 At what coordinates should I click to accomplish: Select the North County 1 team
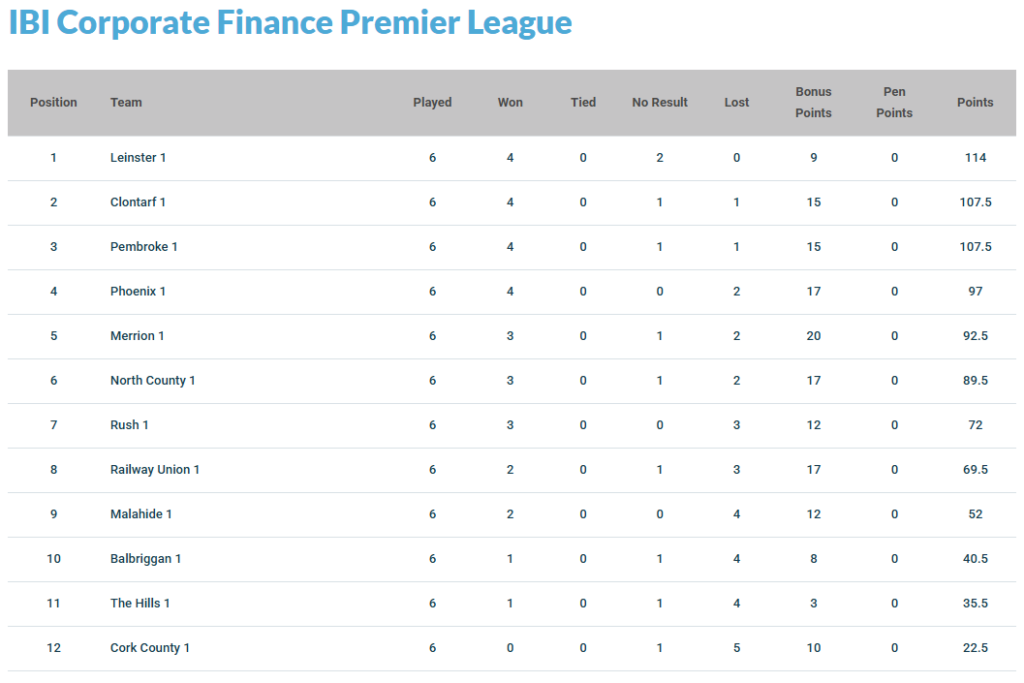tap(153, 381)
